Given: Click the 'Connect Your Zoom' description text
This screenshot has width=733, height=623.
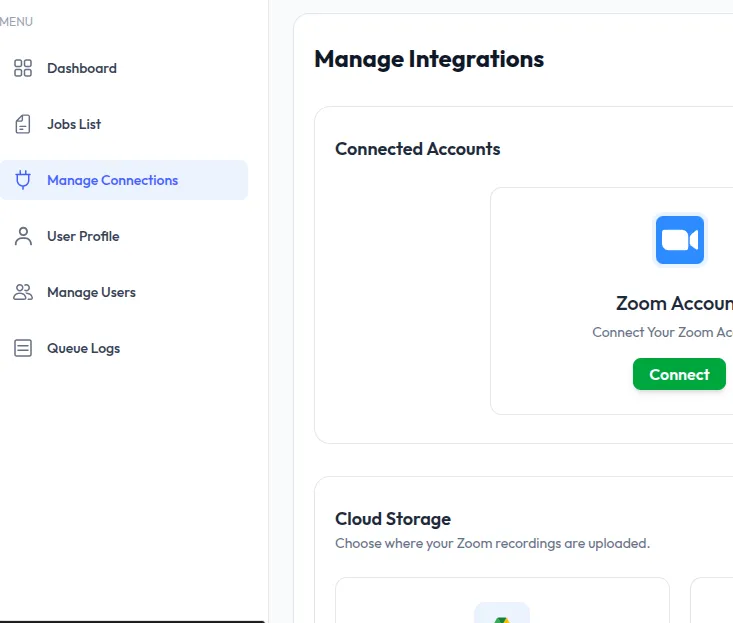Looking at the screenshot, I should click(662, 332).
